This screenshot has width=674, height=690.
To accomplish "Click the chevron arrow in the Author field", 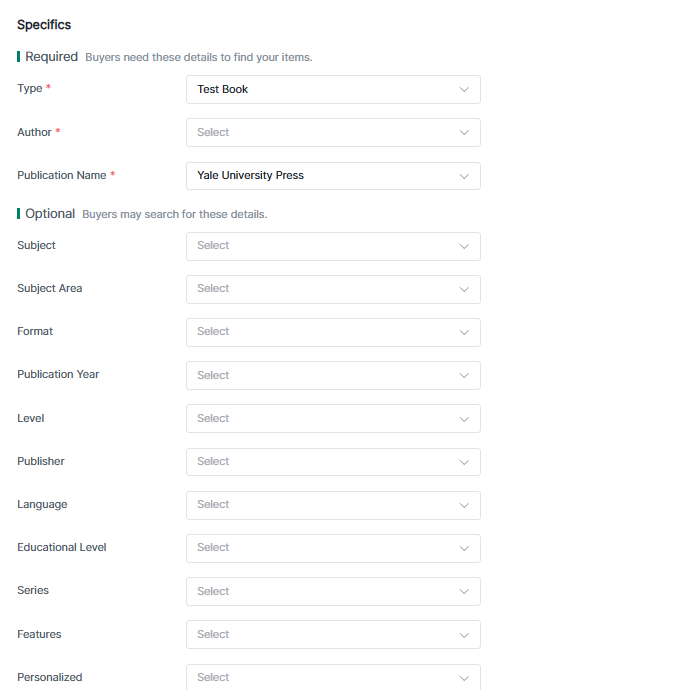I will [x=464, y=132].
